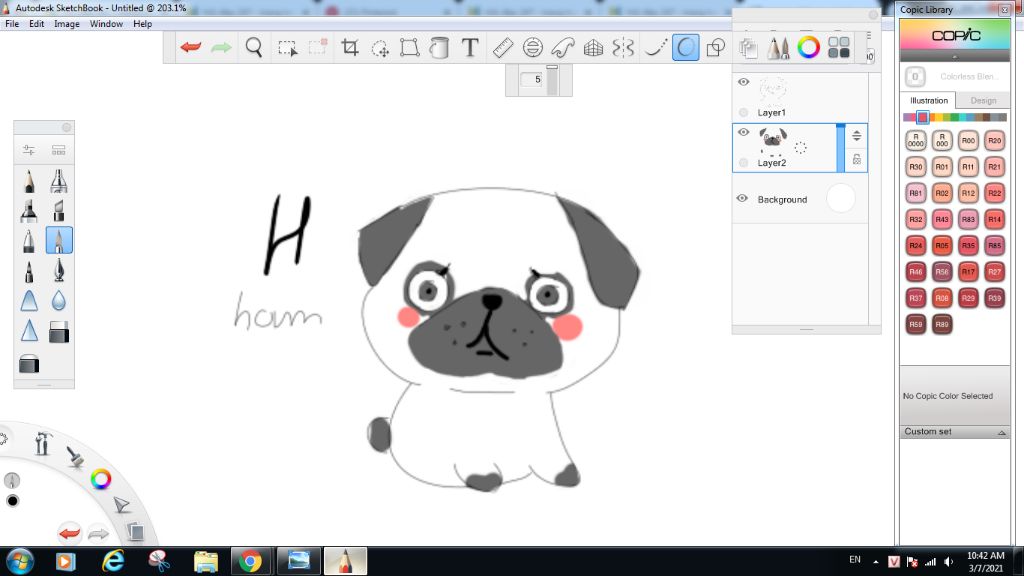Click the background color circle
Screen dimensions: 1024x576
(840, 199)
